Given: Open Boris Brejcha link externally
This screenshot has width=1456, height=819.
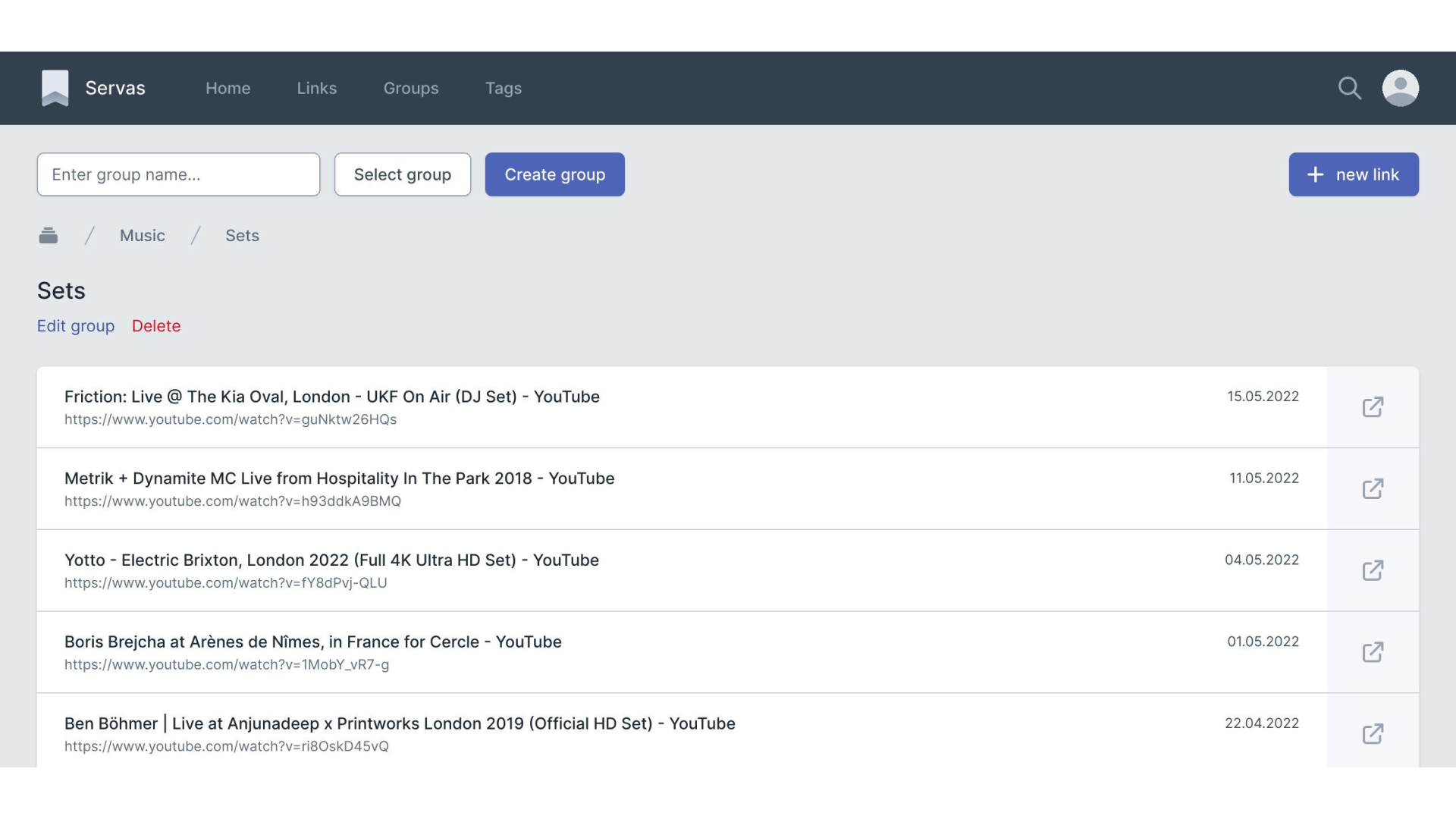Looking at the screenshot, I should 1373,652.
